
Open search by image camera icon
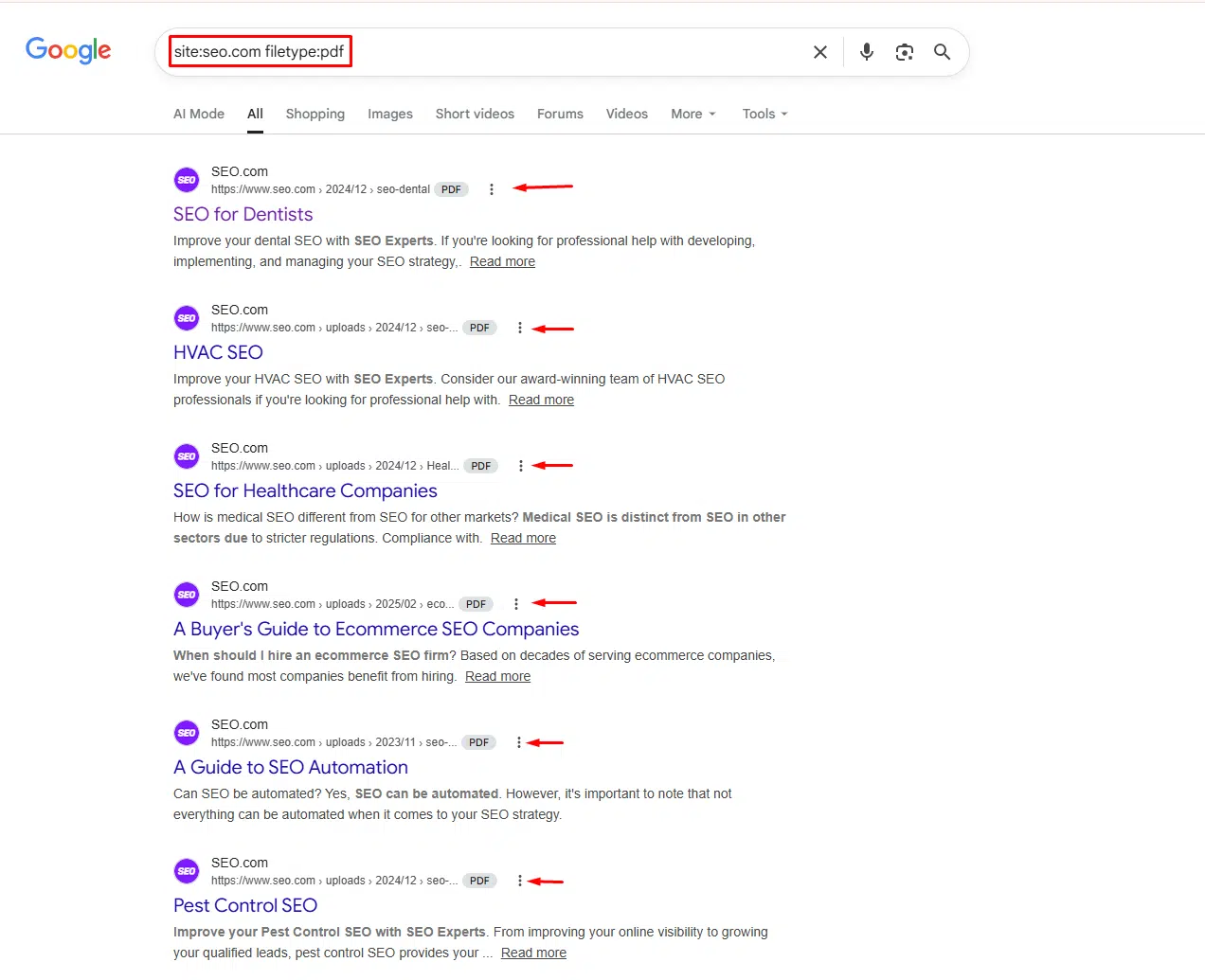click(905, 52)
